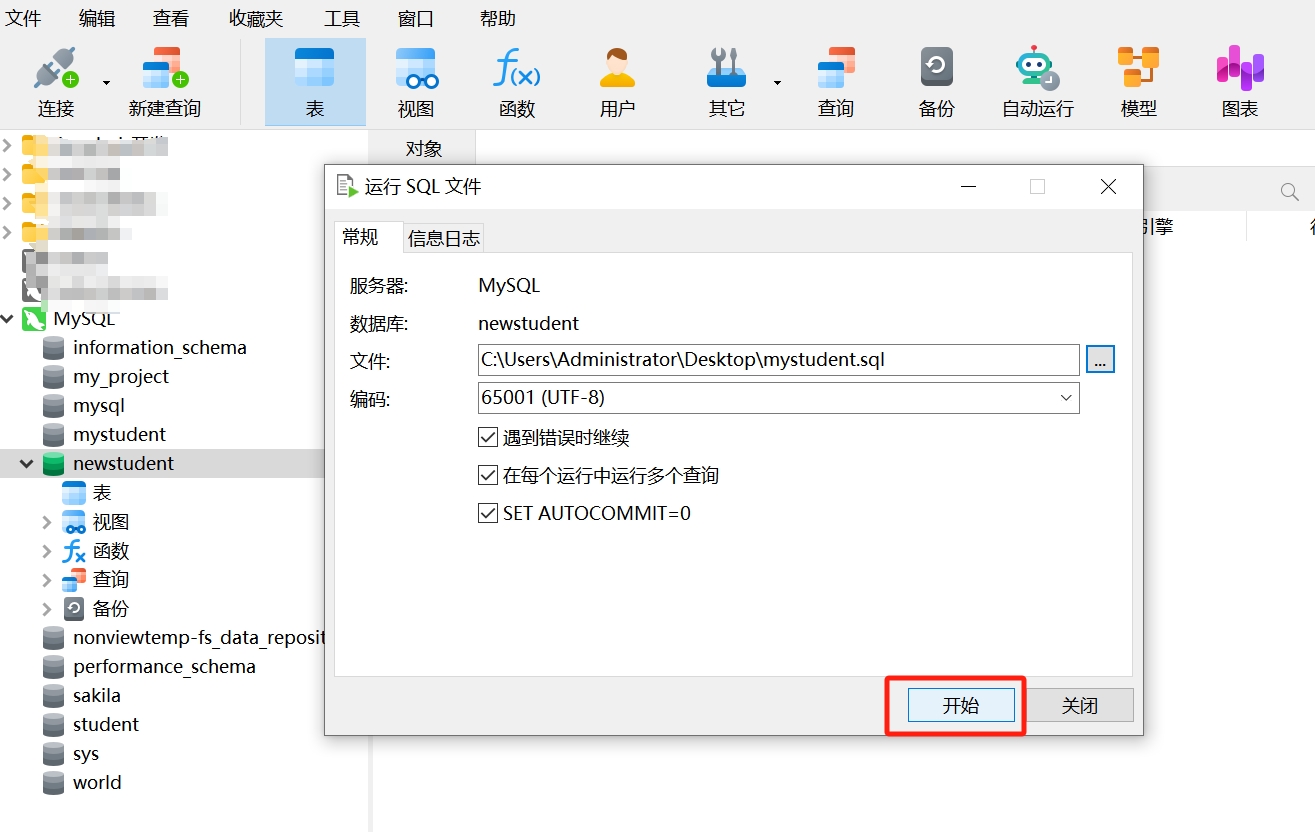Switch to the 信息日志 tab
1315x832 pixels.
443,238
